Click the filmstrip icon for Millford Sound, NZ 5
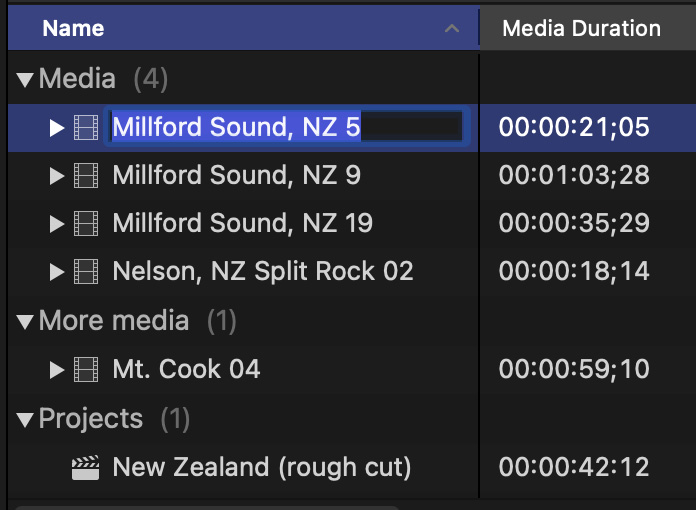Viewport: 696px width, 510px height. 87,127
